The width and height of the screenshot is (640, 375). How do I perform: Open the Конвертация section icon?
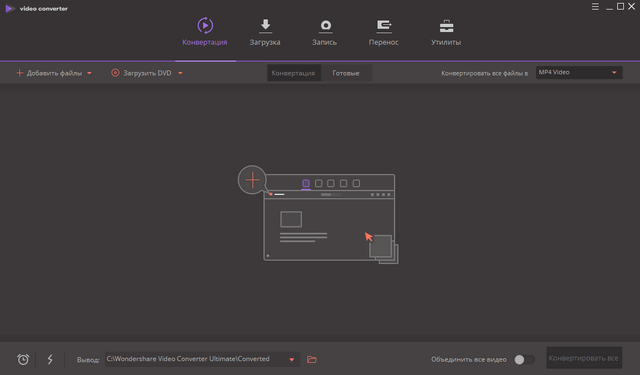(205, 26)
